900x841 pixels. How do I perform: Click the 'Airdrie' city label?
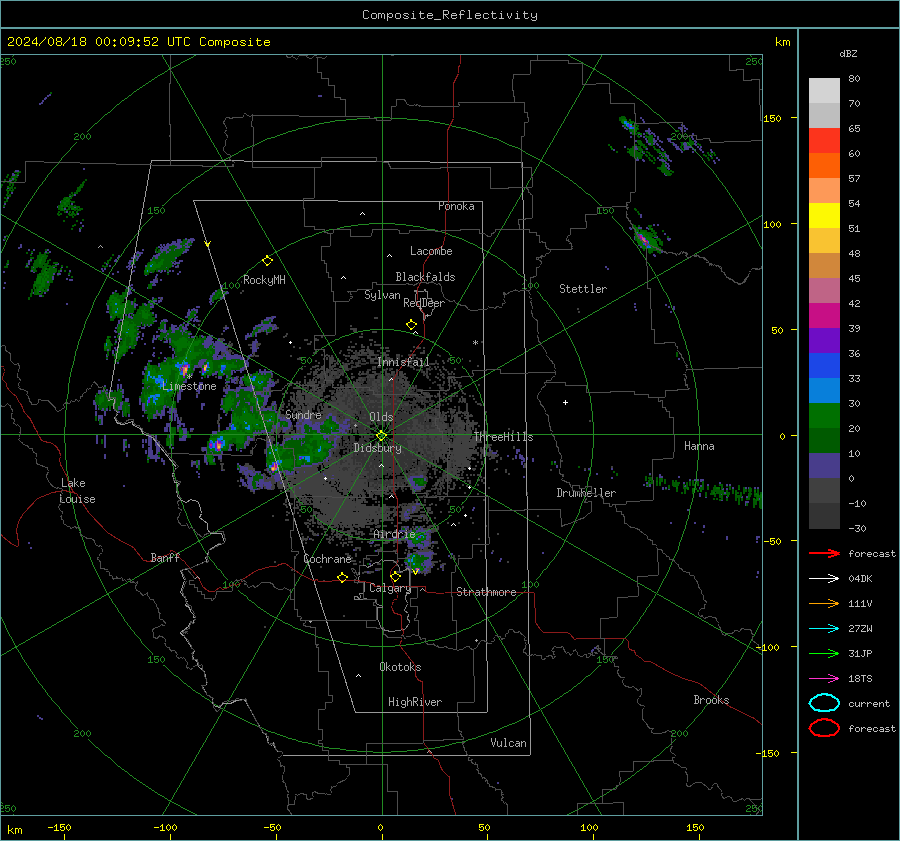pos(394,534)
